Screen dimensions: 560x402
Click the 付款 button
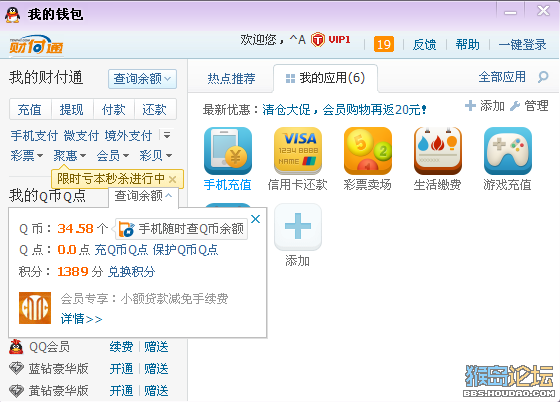click(x=114, y=109)
